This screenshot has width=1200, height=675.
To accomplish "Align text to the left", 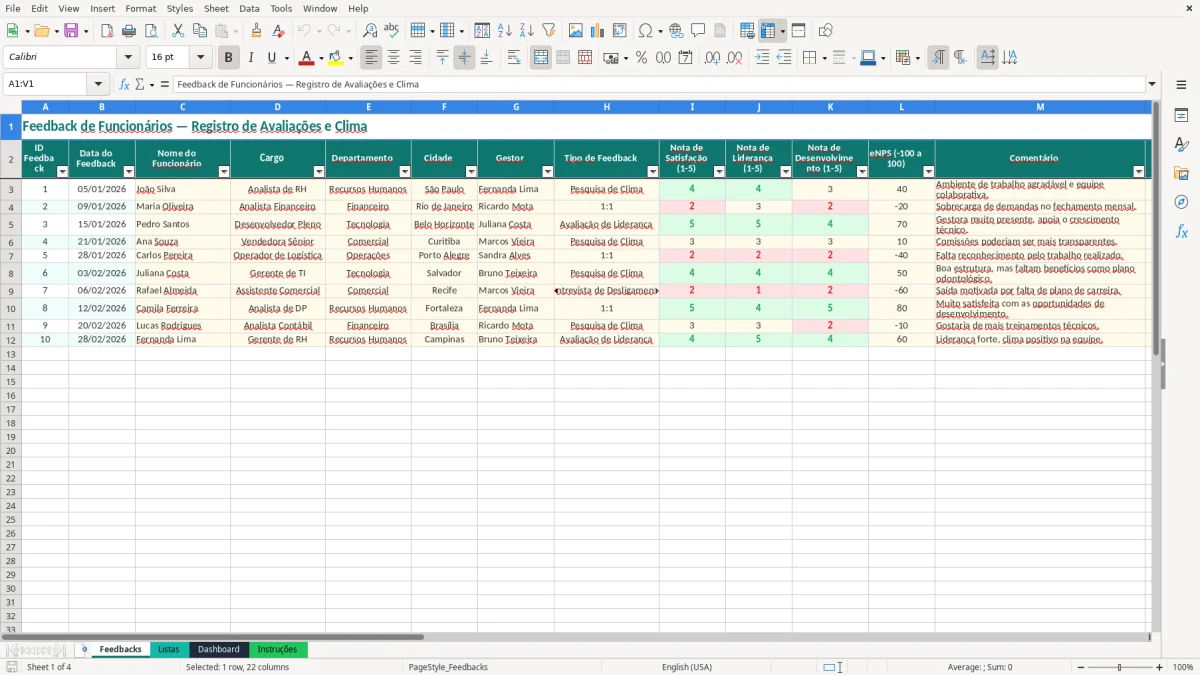I will (372, 58).
